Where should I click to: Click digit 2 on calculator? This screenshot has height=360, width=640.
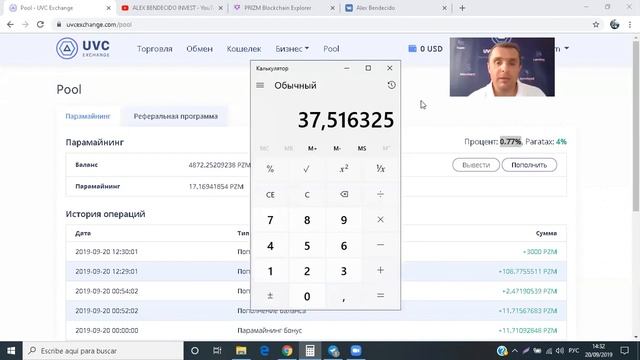(x=307, y=271)
